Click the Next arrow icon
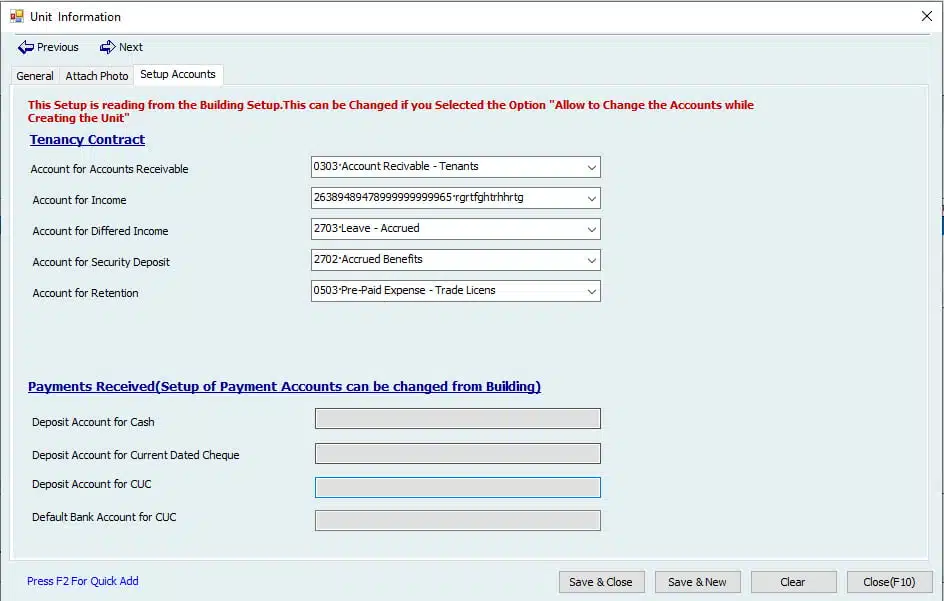944x601 pixels. tap(107, 47)
